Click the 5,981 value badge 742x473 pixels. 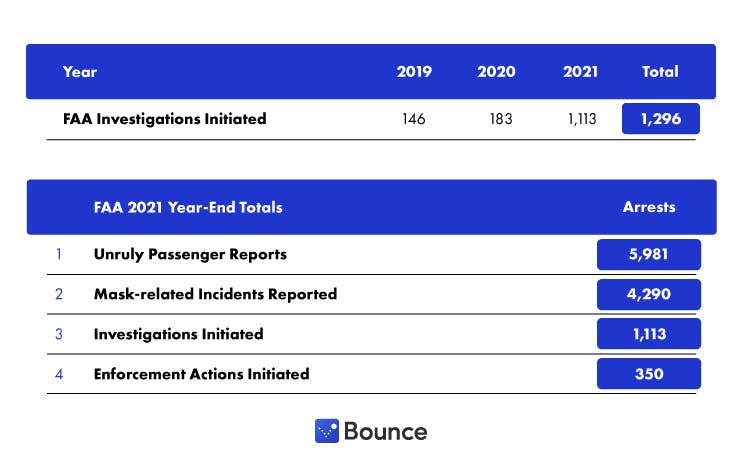click(x=649, y=255)
